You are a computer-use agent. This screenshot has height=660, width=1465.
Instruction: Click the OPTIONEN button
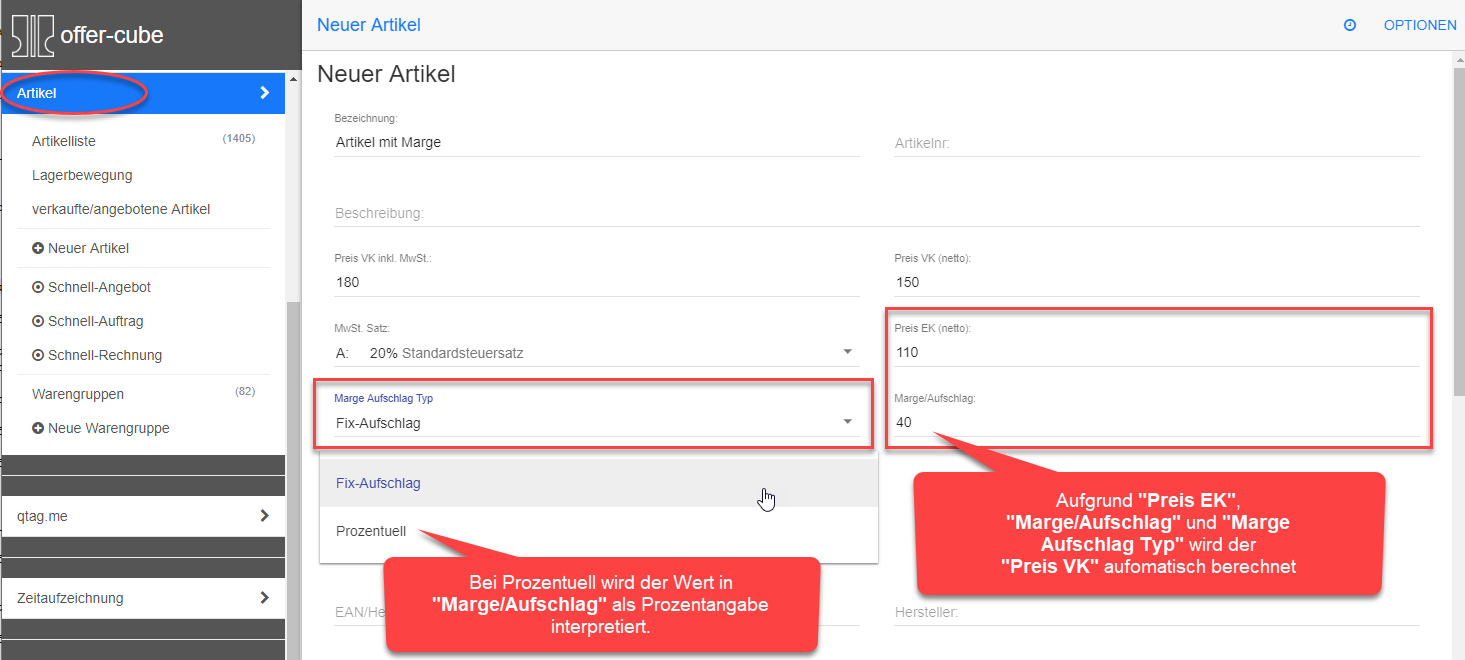(x=1420, y=25)
